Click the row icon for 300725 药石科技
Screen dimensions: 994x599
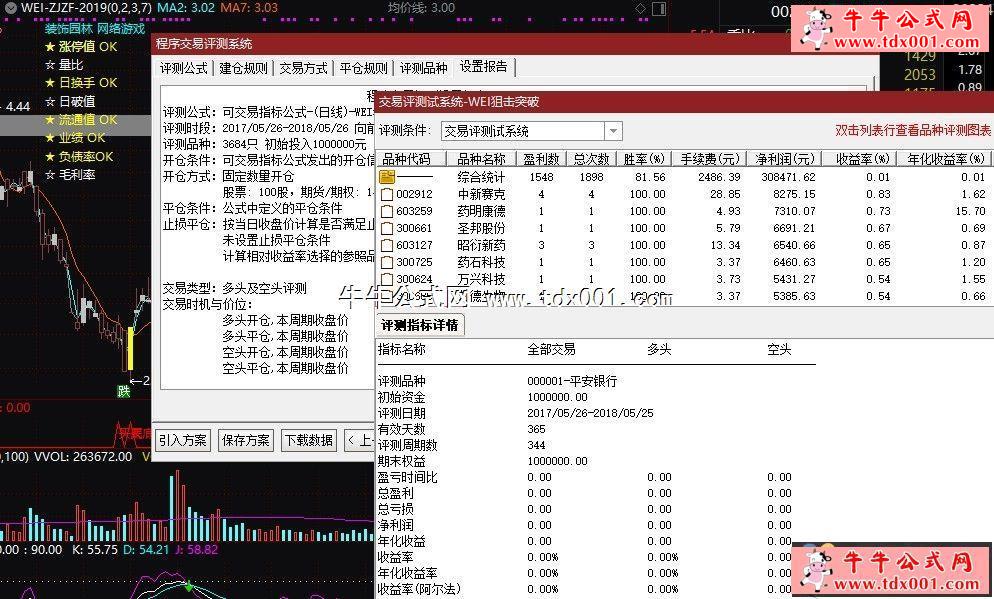coord(387,262)
